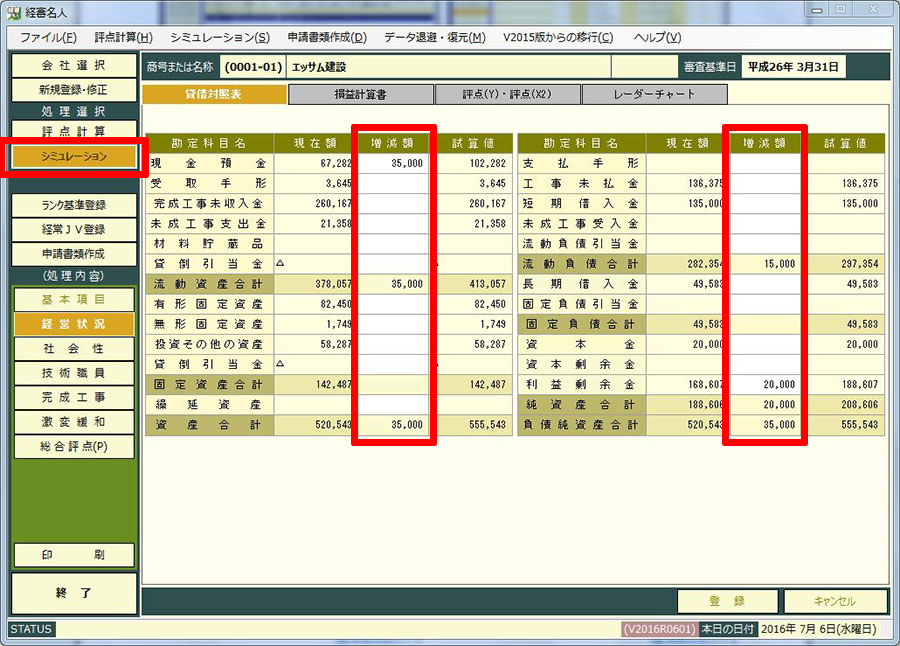Select the 基本項目 section

click(x=73, y=300)
